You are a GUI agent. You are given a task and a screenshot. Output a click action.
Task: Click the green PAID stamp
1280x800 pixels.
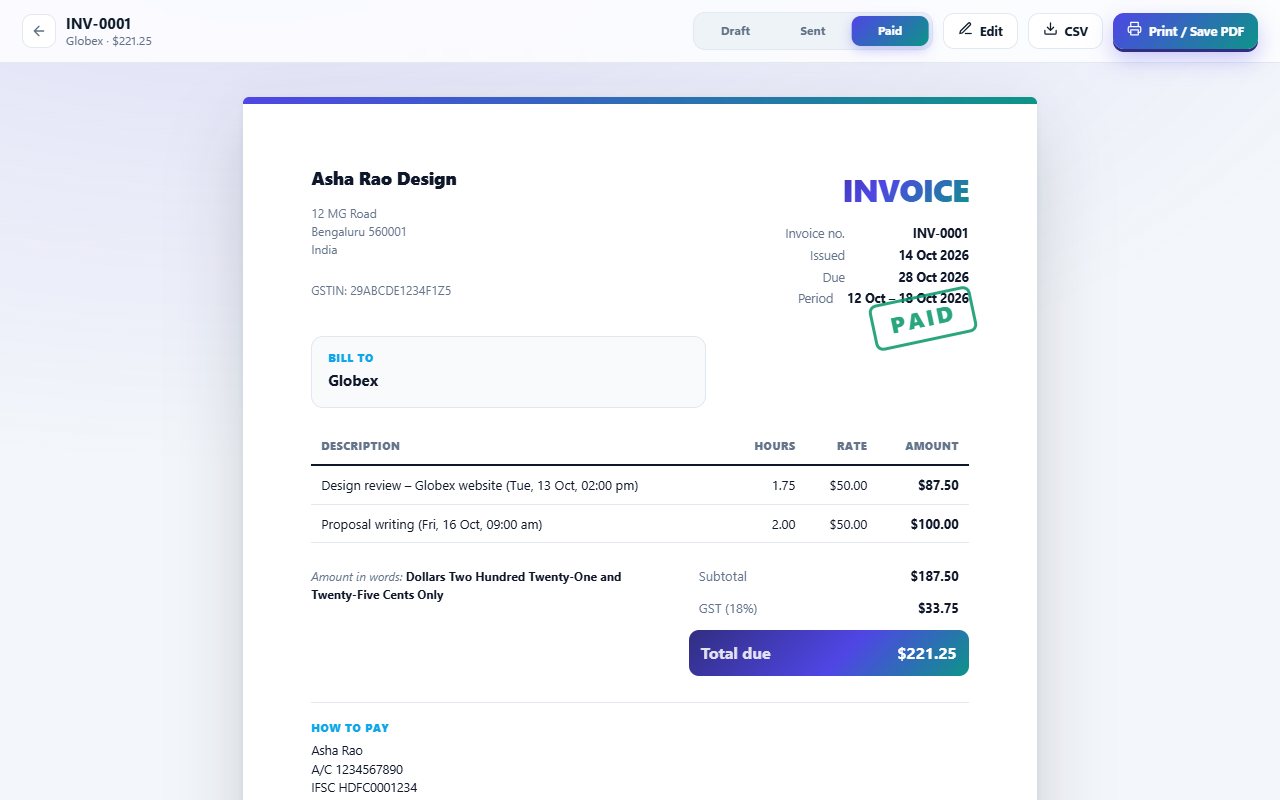click(923, 319)
